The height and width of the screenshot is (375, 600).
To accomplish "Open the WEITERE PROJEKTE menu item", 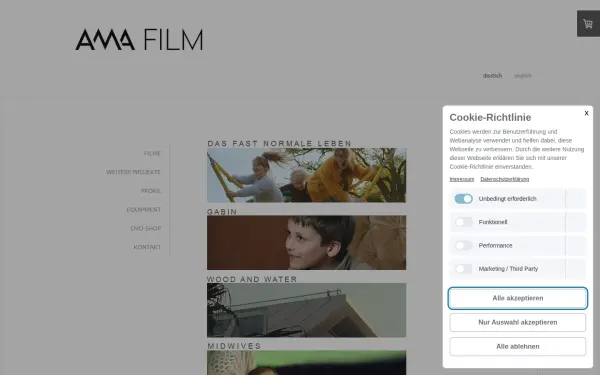I will point(134,172).
